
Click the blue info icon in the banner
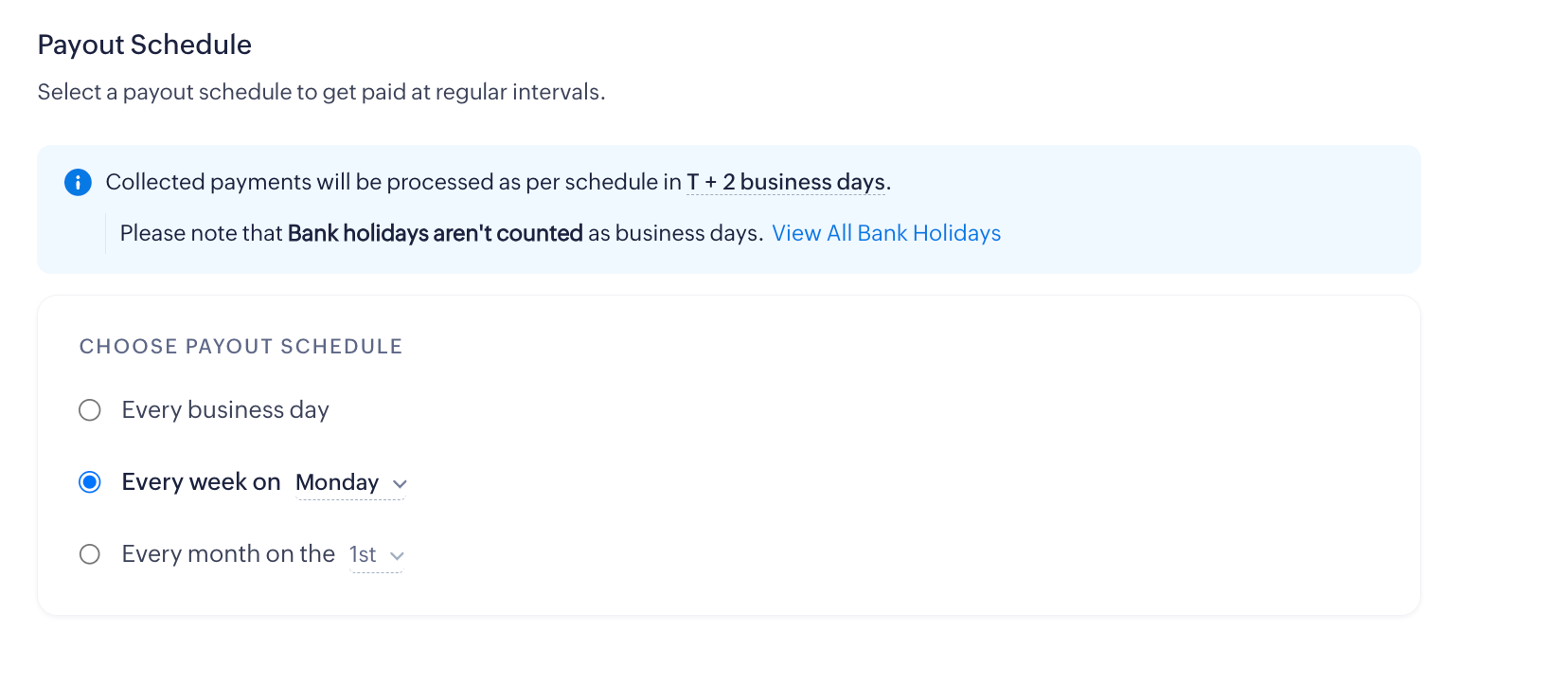pyautogui.click(x=78, y=182)
